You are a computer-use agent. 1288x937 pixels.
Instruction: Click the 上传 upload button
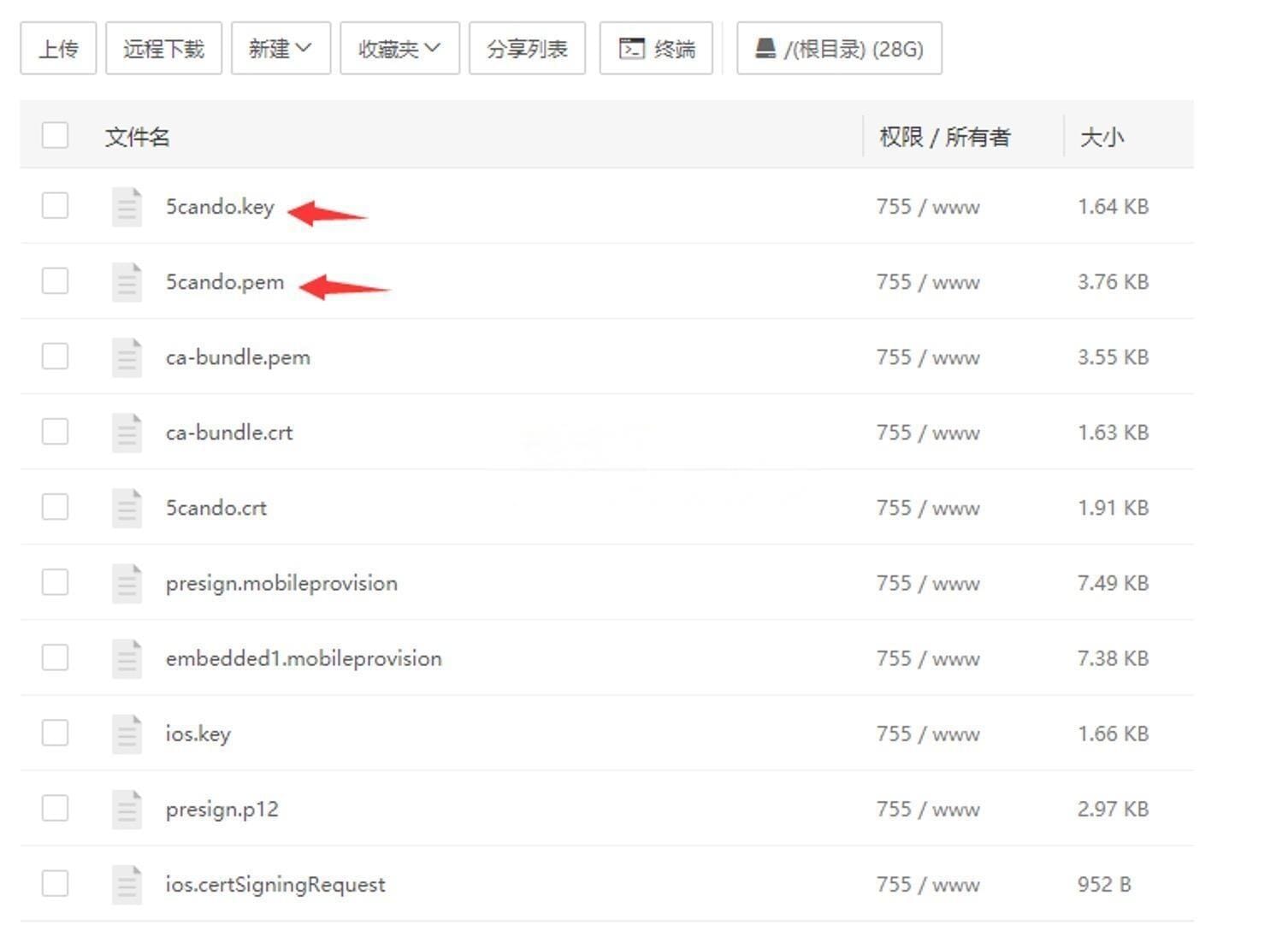pyautogui.click(x=58, y=49)
